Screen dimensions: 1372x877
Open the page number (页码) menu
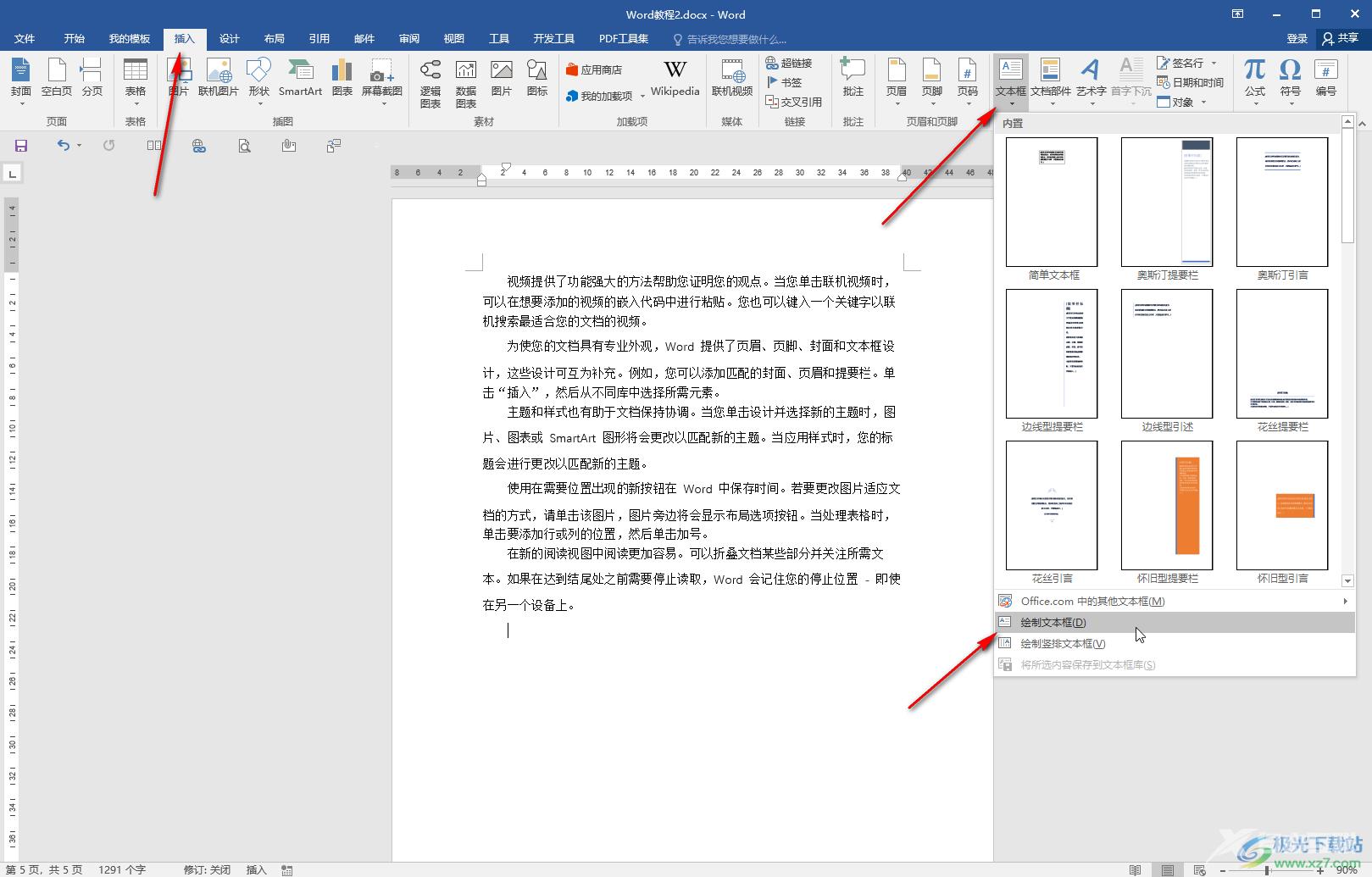[x=968, y=82]
